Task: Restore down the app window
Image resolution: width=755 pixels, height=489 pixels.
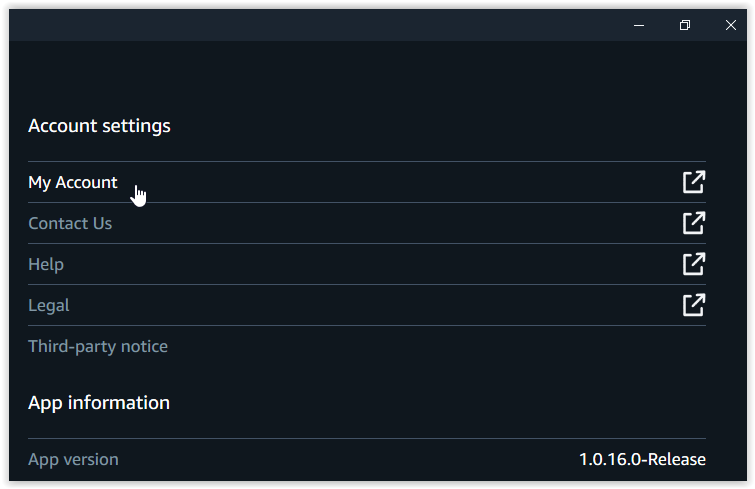Action: click(x=685, y=25)
